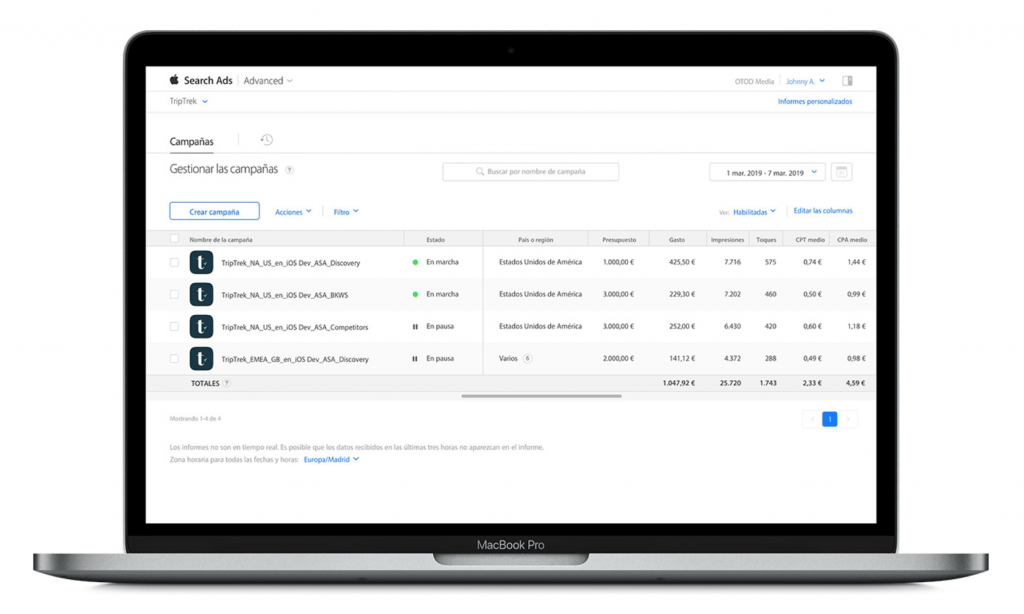Viewport: 1024px width, 614px height.
Task: Click the Search Ads title
Action: click(208, 80)
